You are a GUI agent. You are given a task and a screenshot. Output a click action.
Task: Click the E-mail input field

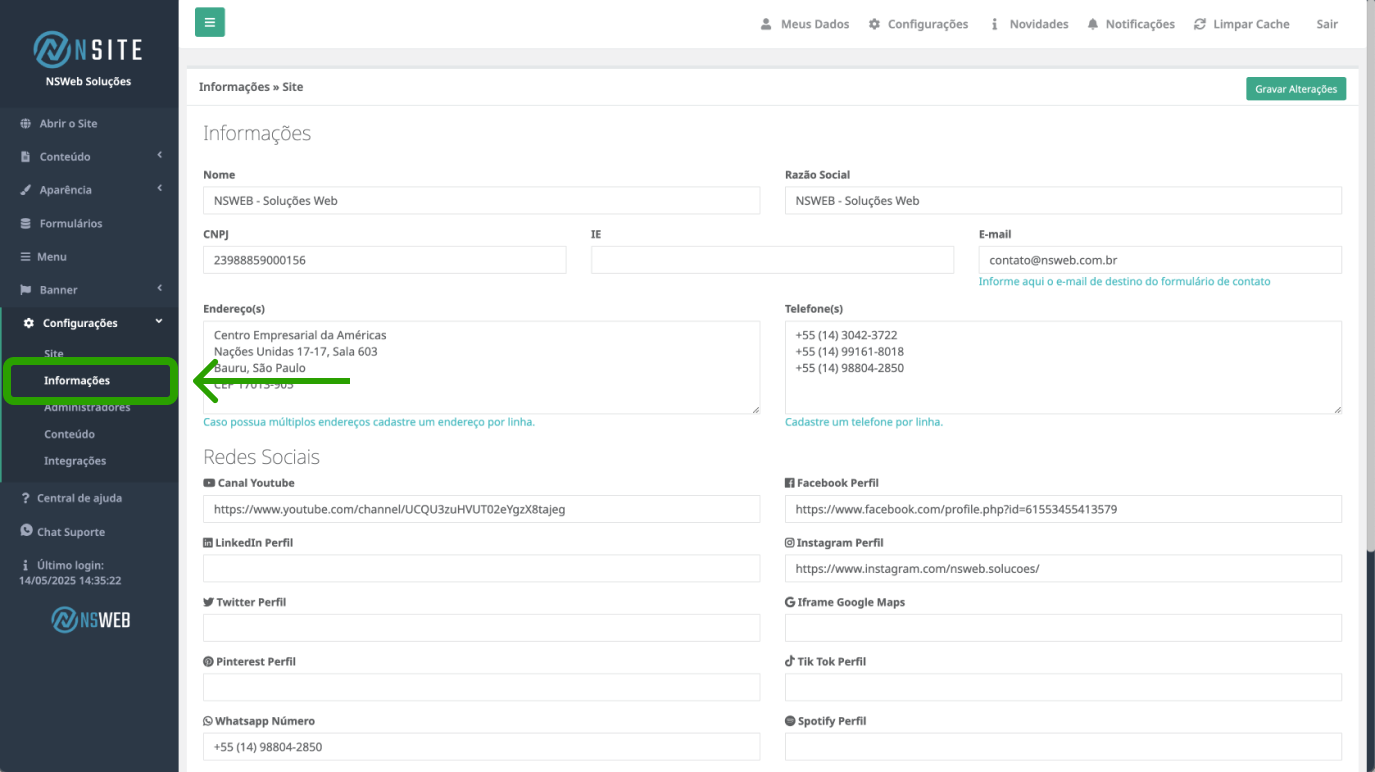pos(1160,260)
